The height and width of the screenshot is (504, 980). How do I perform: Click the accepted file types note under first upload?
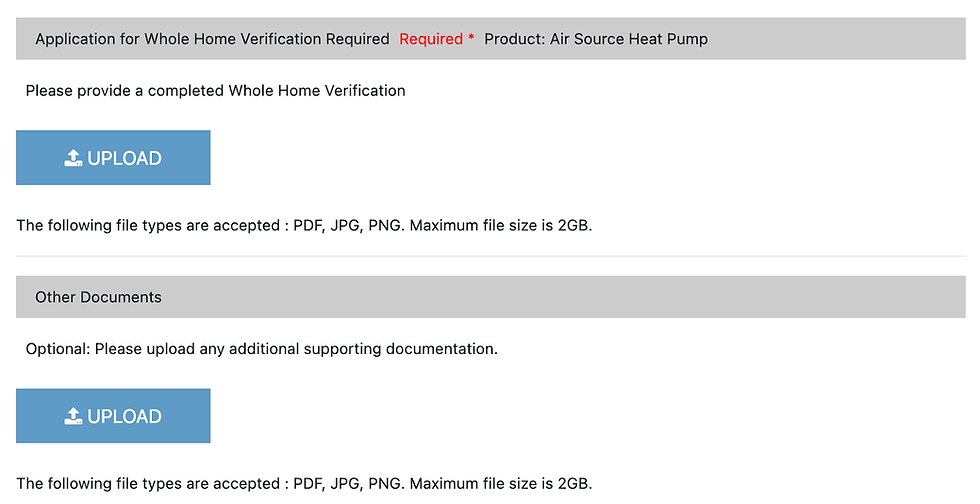(x=304, y=225)
